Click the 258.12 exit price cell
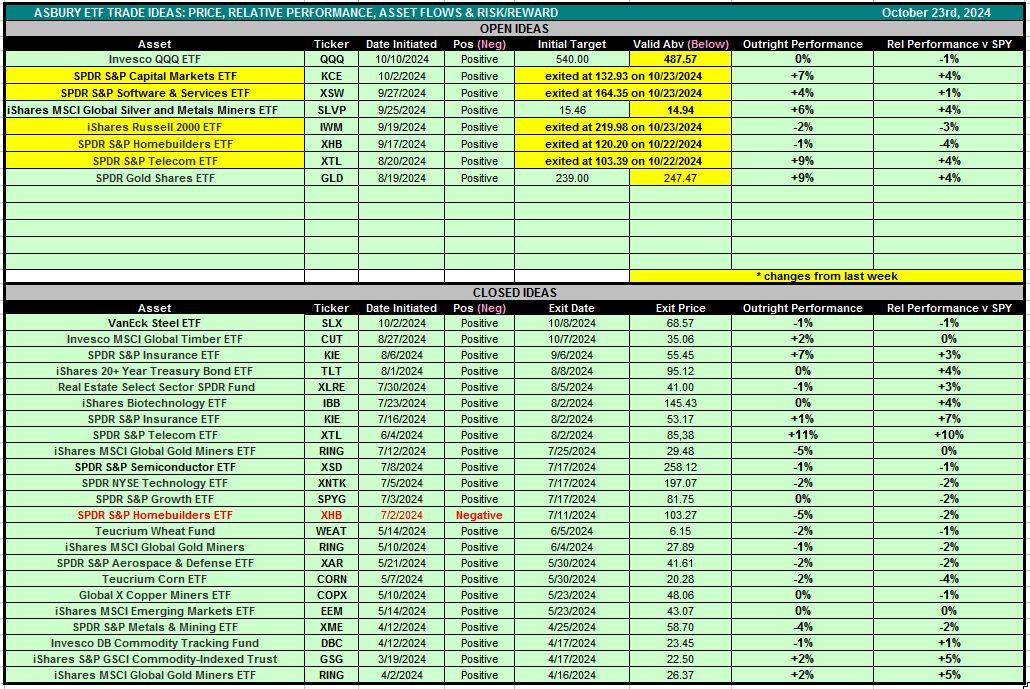Viewport: 1030px width, 689px height. (680, 467)
